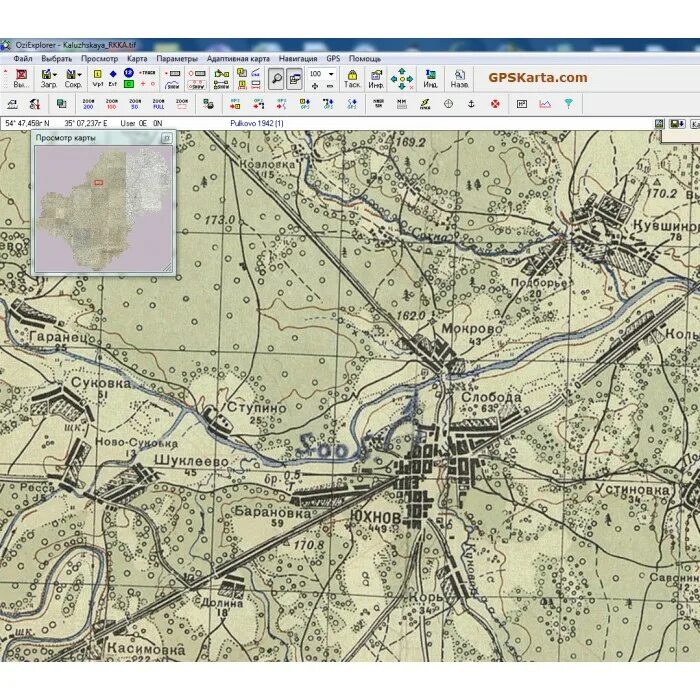Viewport: 700px width, 700px height.
Task: Click the Pulkovo 1942 datum label
Action: point(257,123)
